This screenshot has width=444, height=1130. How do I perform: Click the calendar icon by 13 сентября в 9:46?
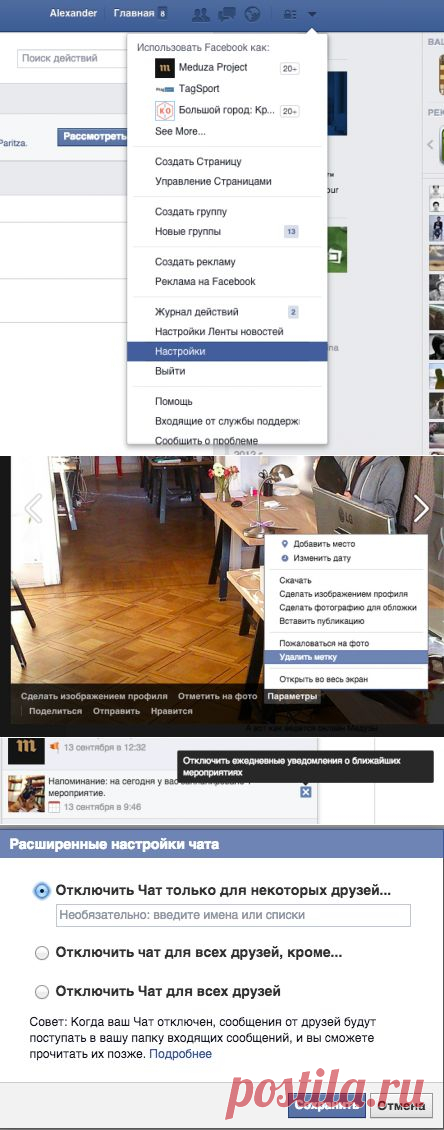coord(54,807)
